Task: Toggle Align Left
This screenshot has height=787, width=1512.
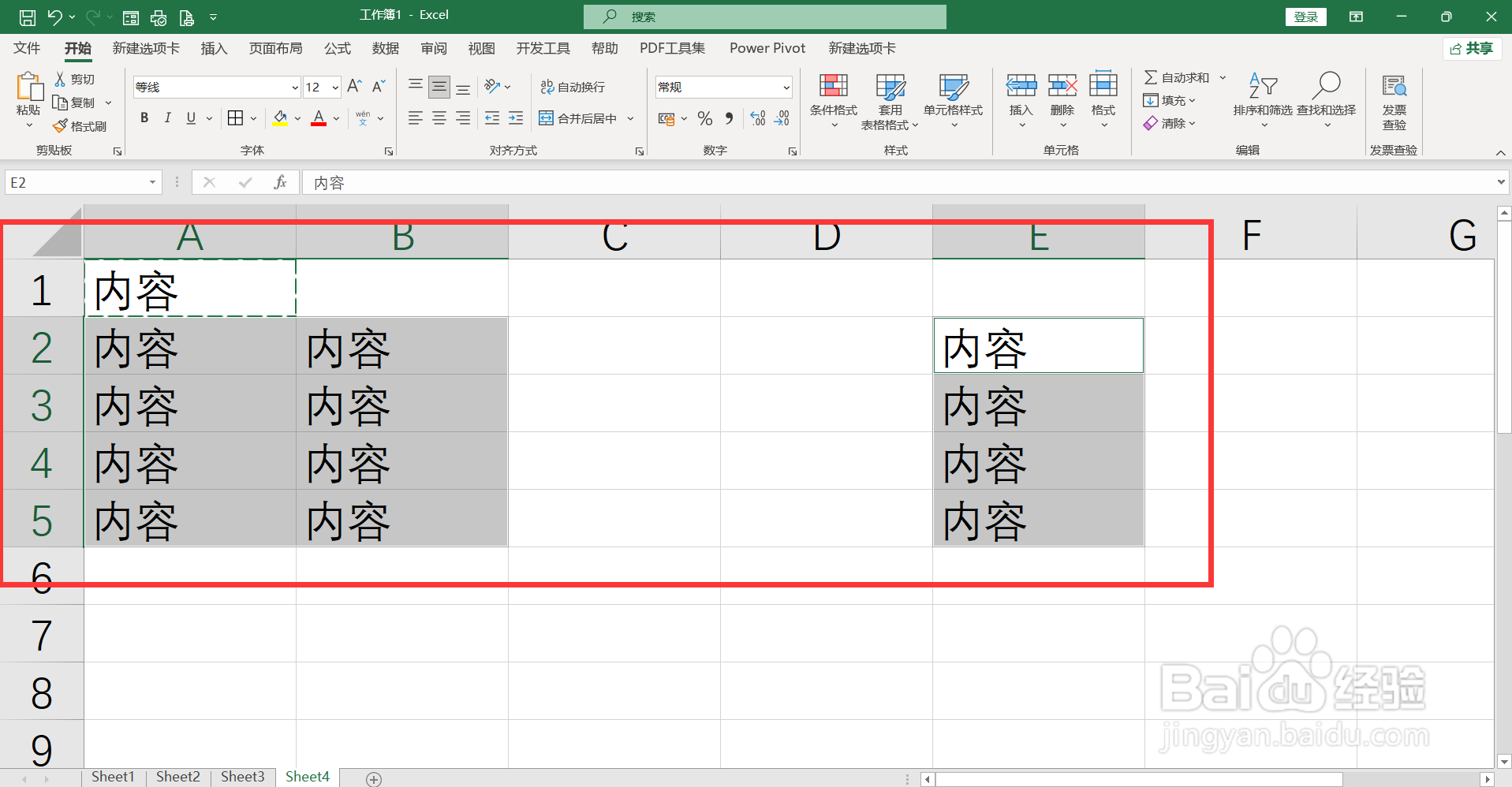Action: (x=416, y=118)
